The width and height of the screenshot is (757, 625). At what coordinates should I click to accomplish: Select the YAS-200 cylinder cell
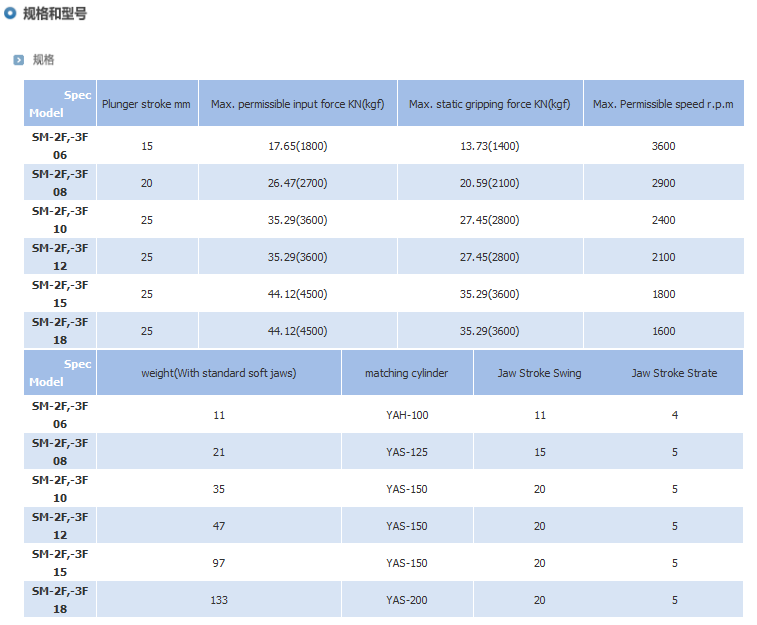pos(406,600)
